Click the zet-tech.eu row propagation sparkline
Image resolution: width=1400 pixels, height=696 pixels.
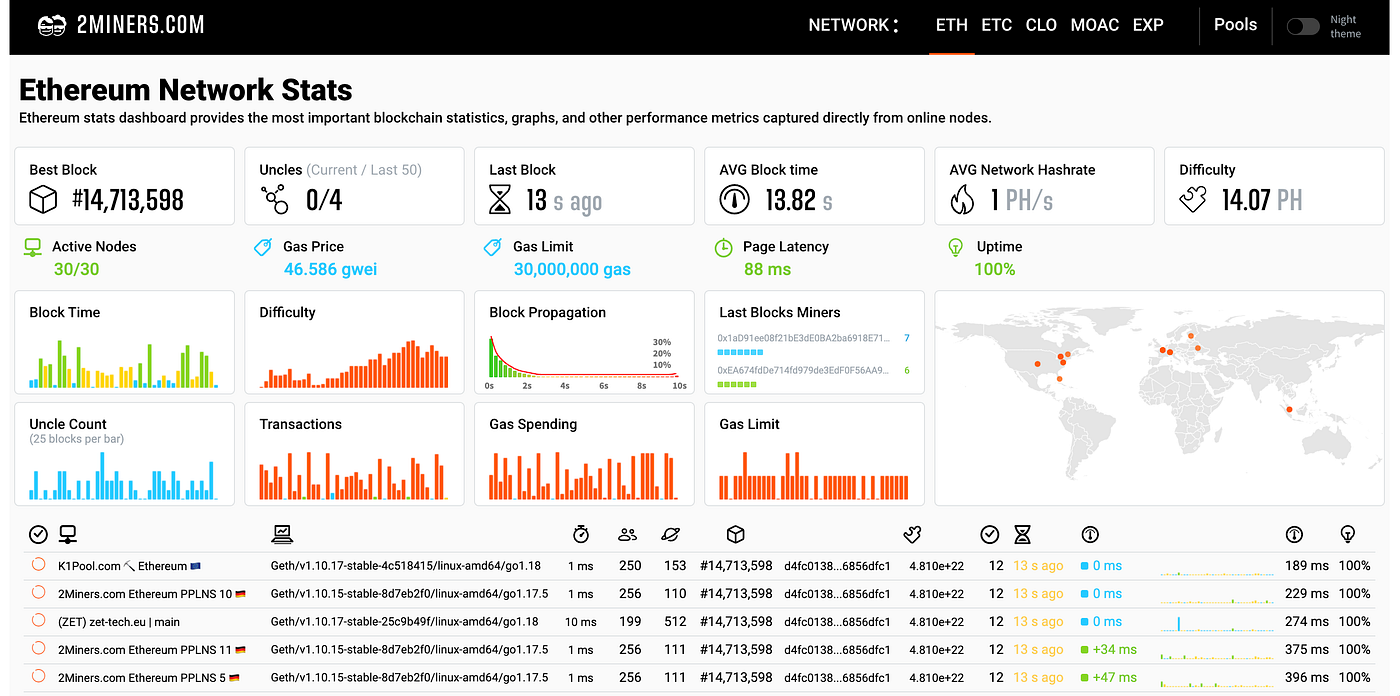(1217, 624)
